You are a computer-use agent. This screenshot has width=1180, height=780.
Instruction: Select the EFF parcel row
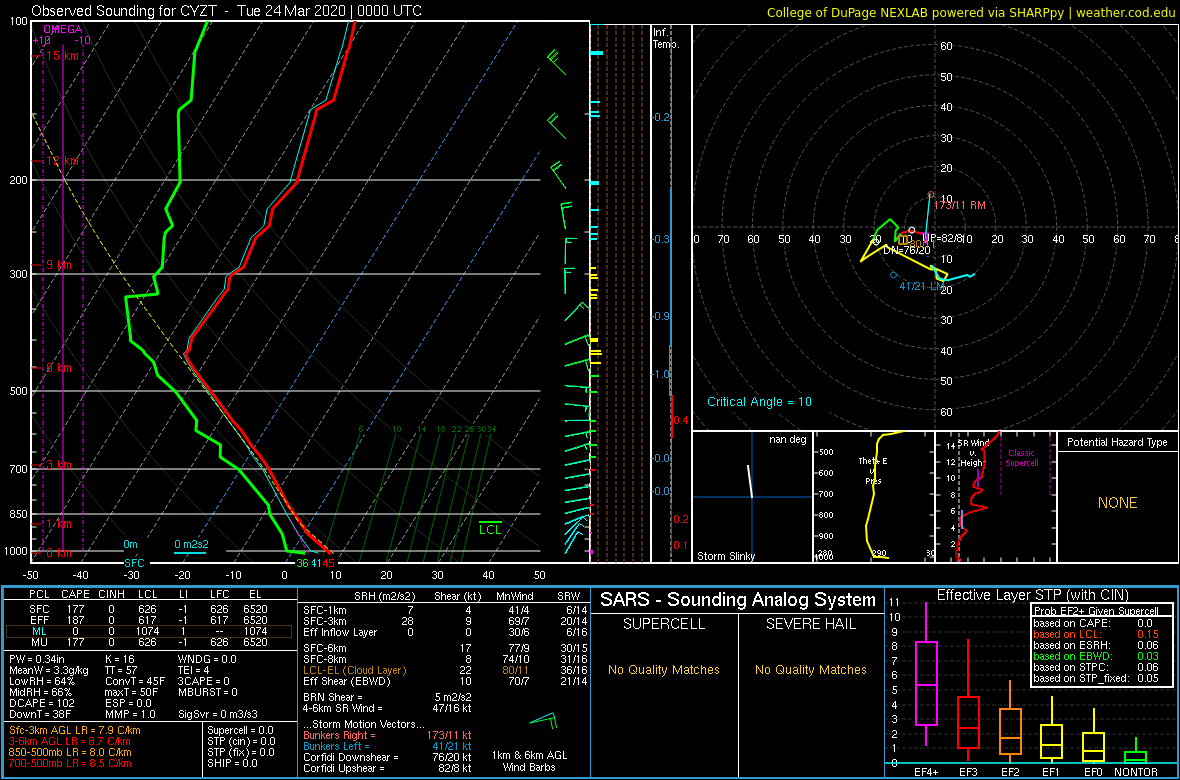pyautogui.click(x=151, y=619)
